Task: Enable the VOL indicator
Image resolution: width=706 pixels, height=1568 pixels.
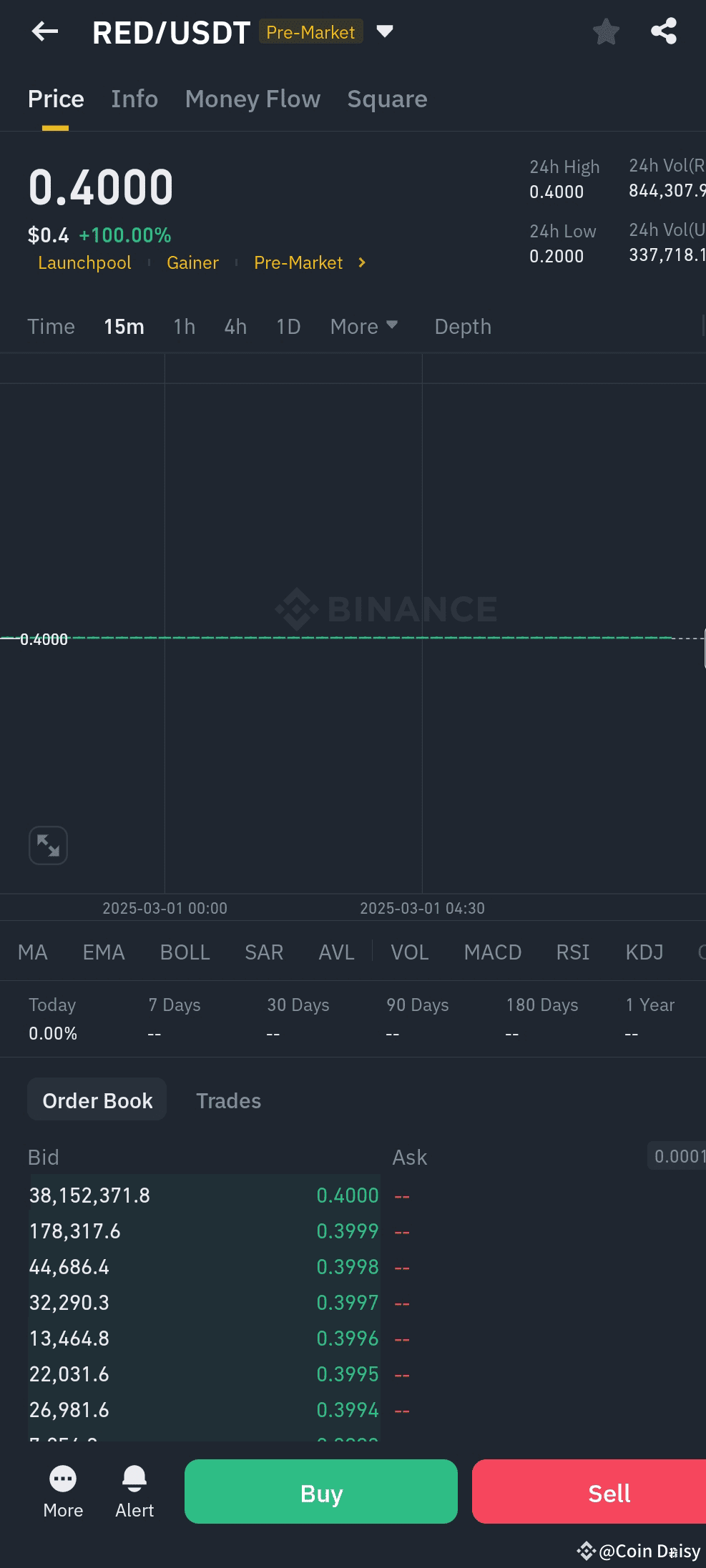Action: point(409,952)
